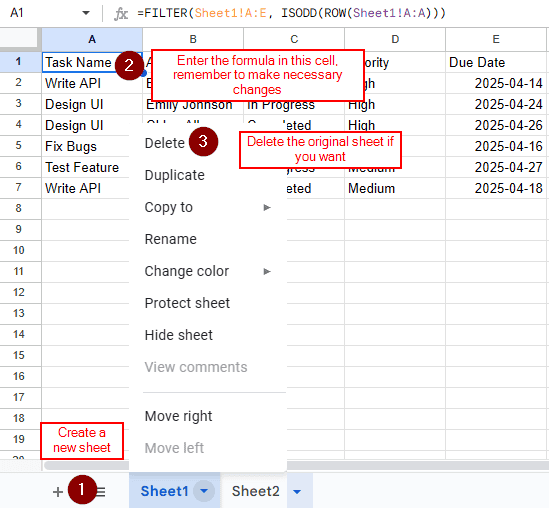The width and height of the screenshot is (549, 508).
Task: Select the 2025-04-14 date cell
Action: [x=496, y=83]
